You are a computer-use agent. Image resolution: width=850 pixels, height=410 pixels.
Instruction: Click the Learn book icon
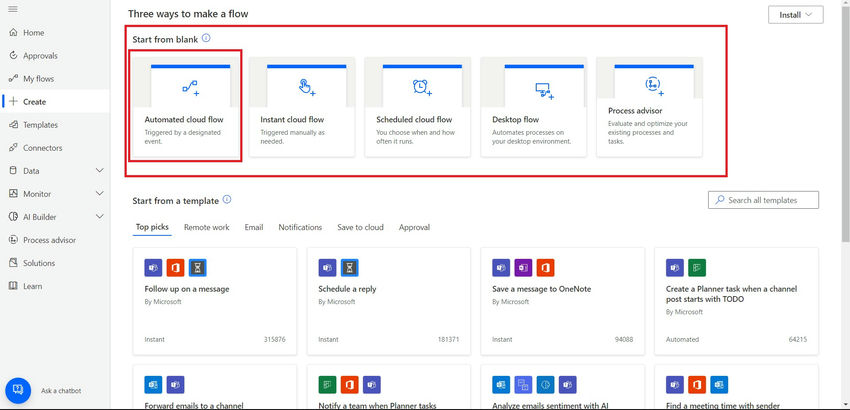tap(12, 286)
